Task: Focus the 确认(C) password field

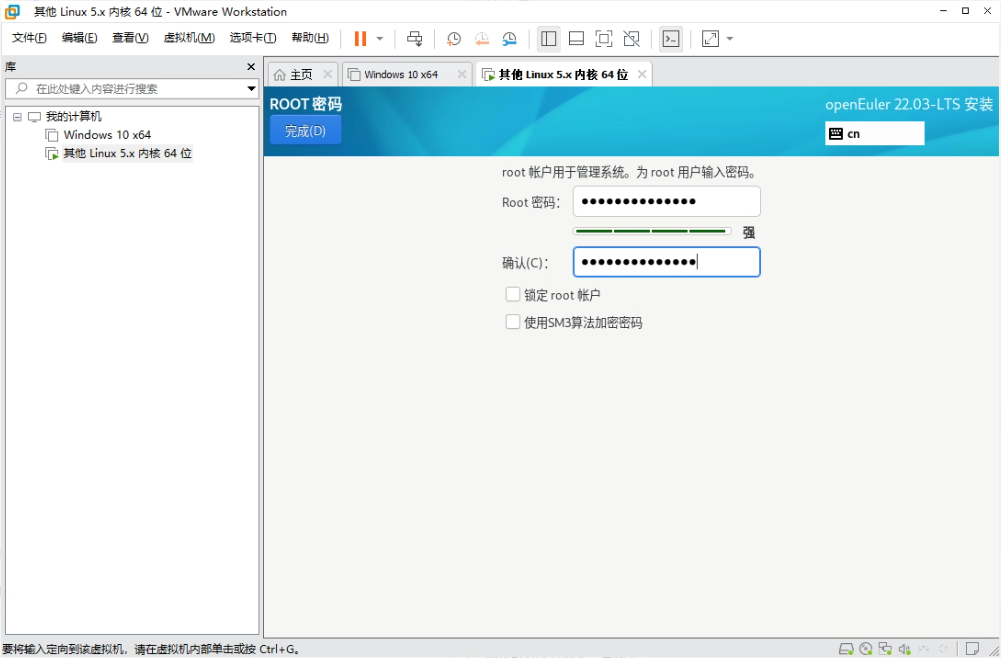Action: click(666, 262)
